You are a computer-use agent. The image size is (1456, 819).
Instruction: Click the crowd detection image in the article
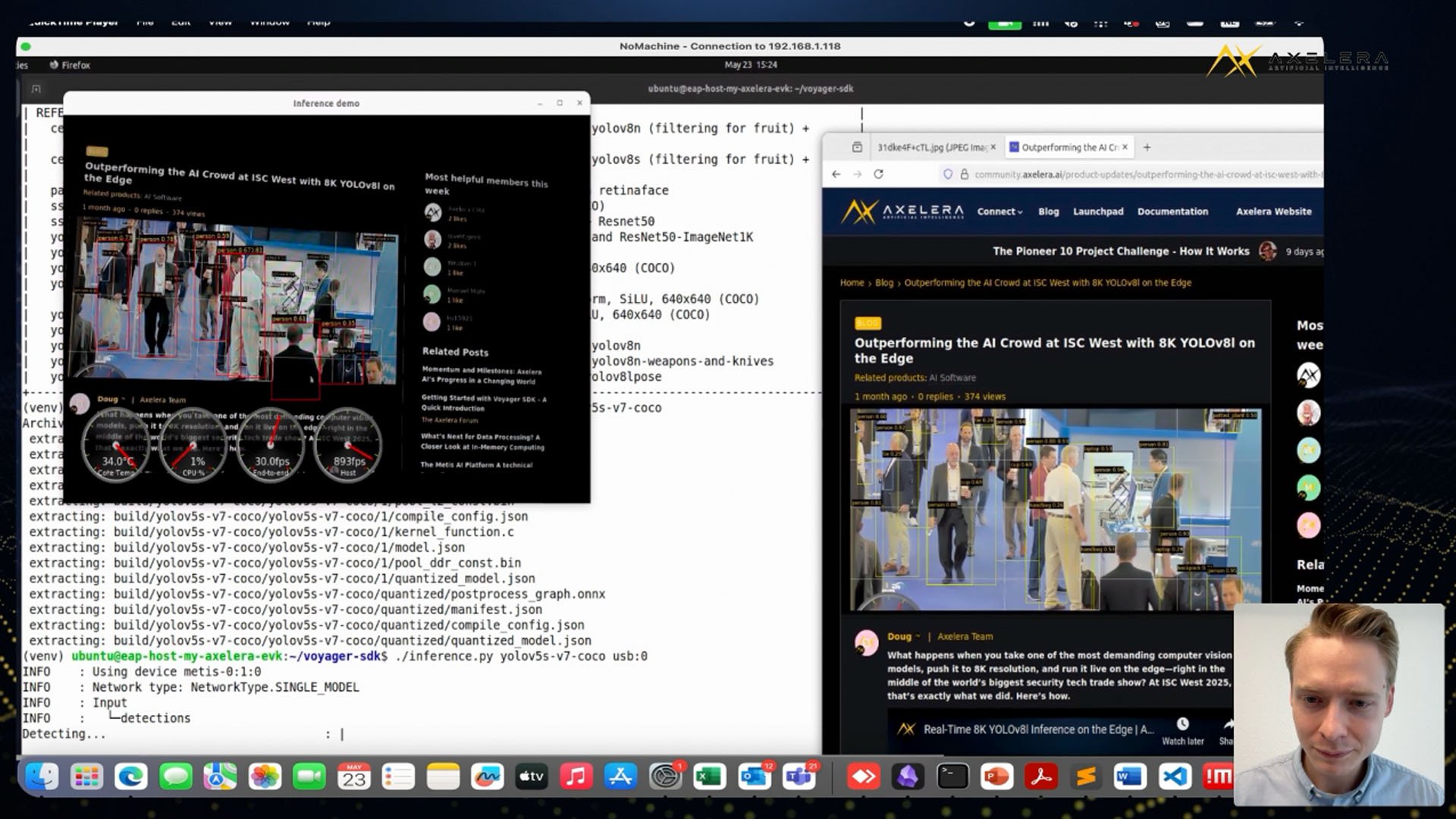1056,510
